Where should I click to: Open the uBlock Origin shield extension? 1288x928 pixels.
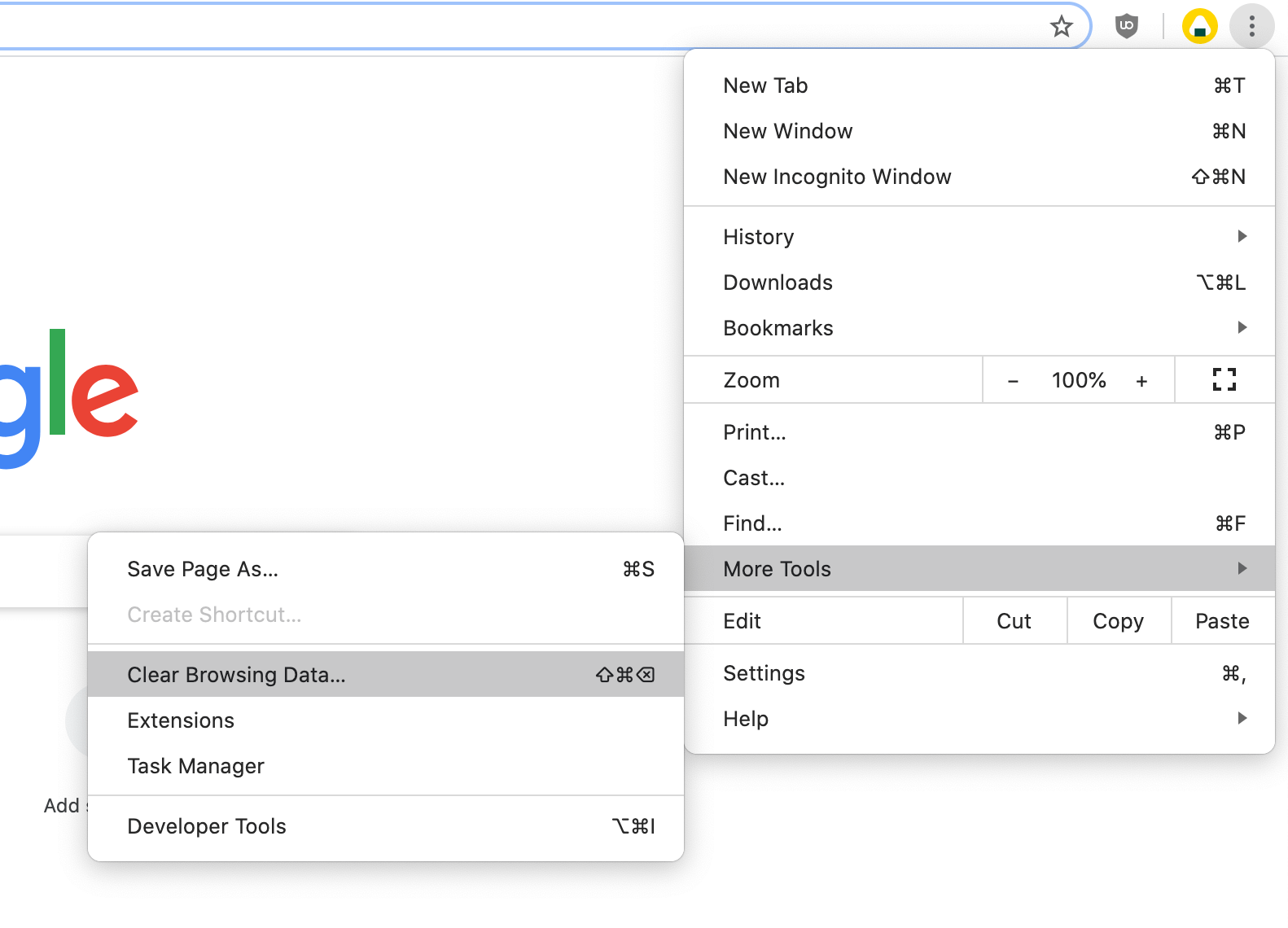[1126, 27]
